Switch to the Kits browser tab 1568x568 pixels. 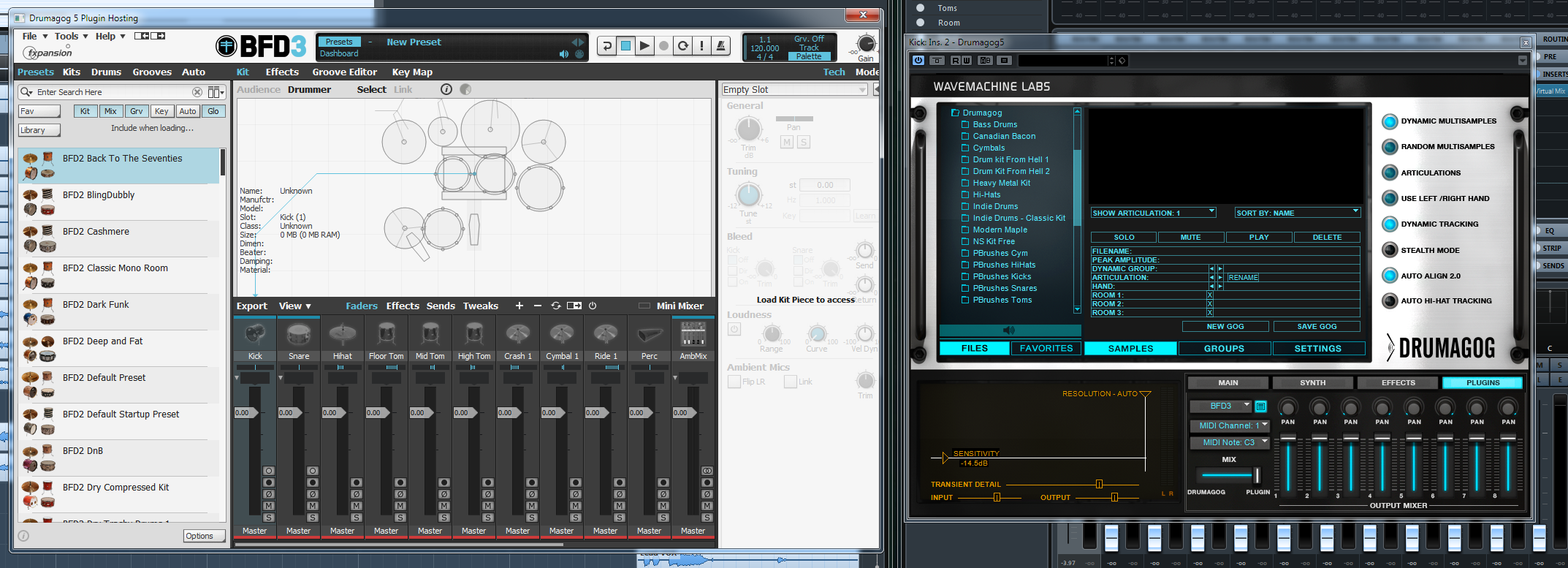[72, 72]
